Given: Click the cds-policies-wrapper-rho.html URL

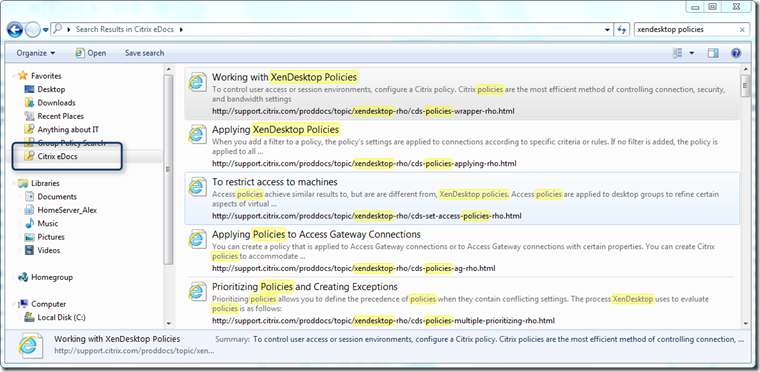Looking at the screenshot, I should coord(363,111).
